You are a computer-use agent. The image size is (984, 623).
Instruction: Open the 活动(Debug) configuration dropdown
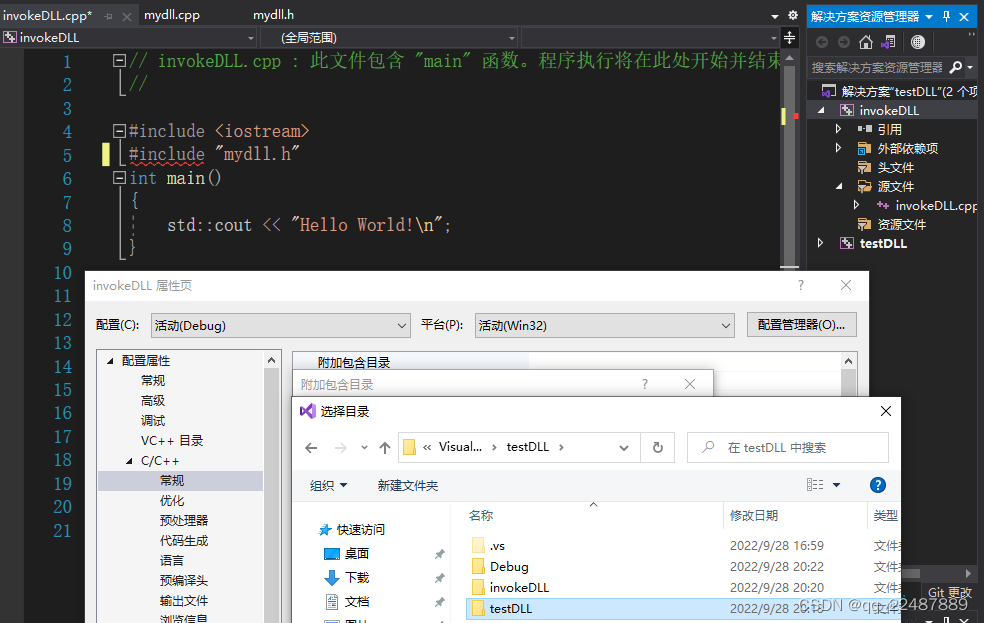pyautogui.click(x=401, y=325)
